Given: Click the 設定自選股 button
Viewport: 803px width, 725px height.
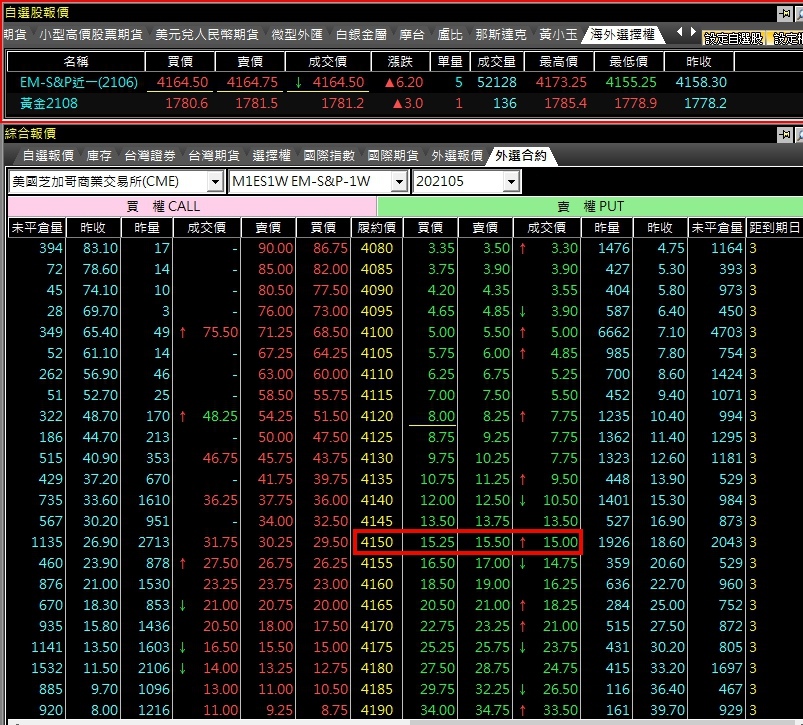Looking at the screenshot, I should [733, 38].
